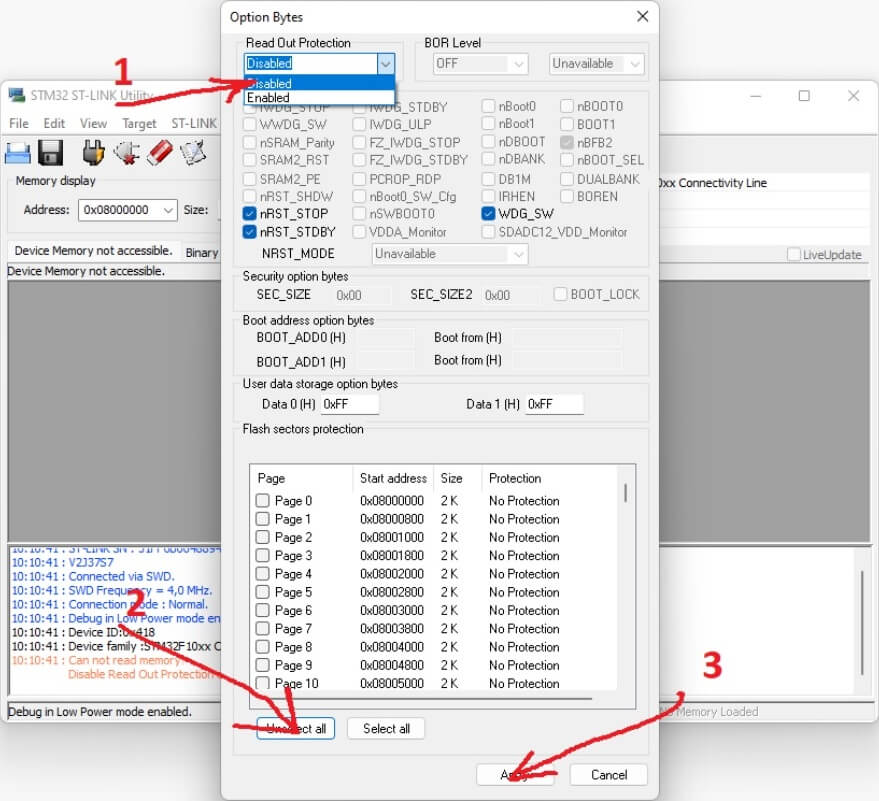Maximize the ST-LINK Utility main window
The image size is (879, 801).
coord(804,96)
